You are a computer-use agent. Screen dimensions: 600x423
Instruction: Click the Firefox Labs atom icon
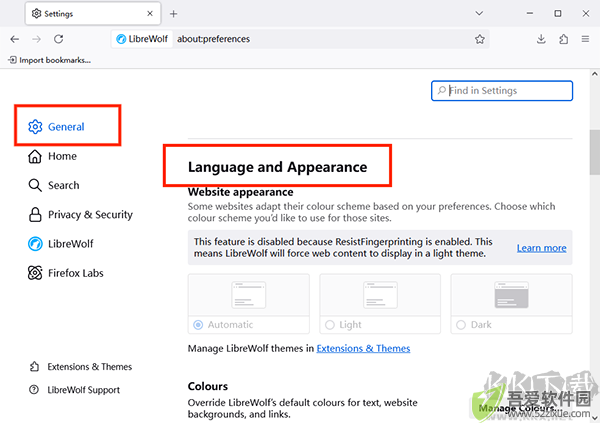(x=35, y=273)
